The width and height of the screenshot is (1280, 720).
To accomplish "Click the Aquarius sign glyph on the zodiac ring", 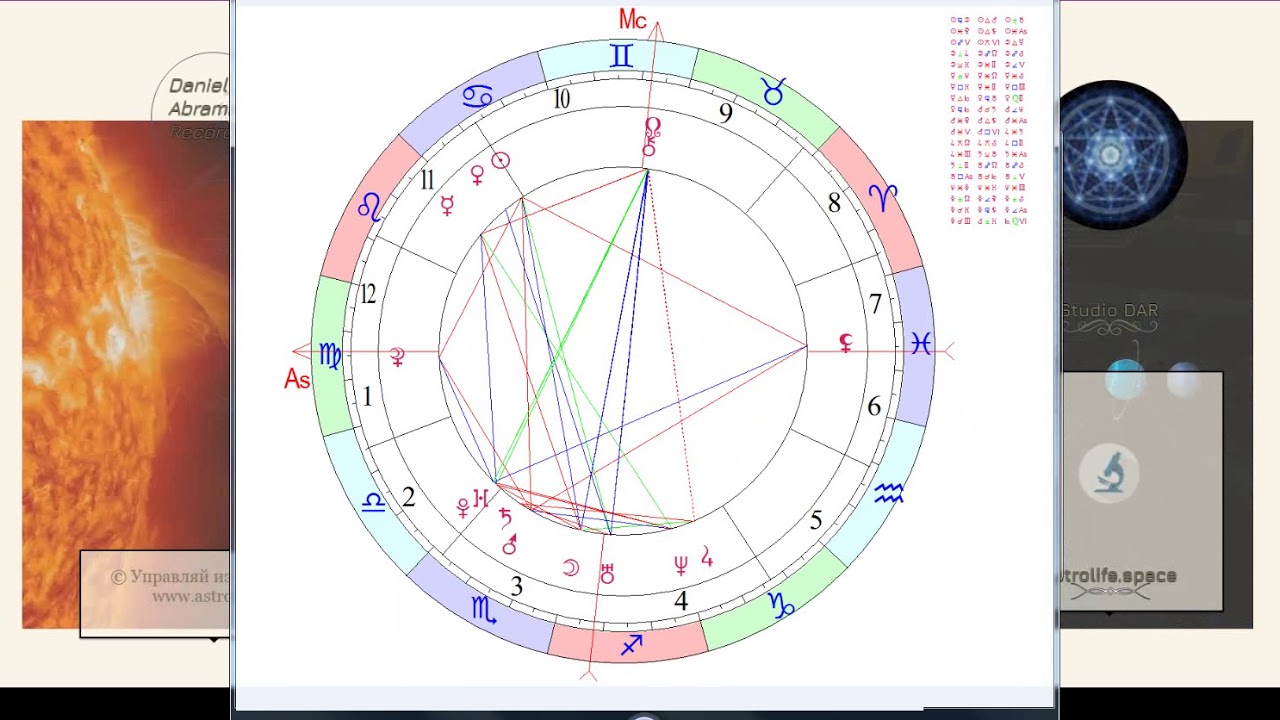I will tap(888, 492).
